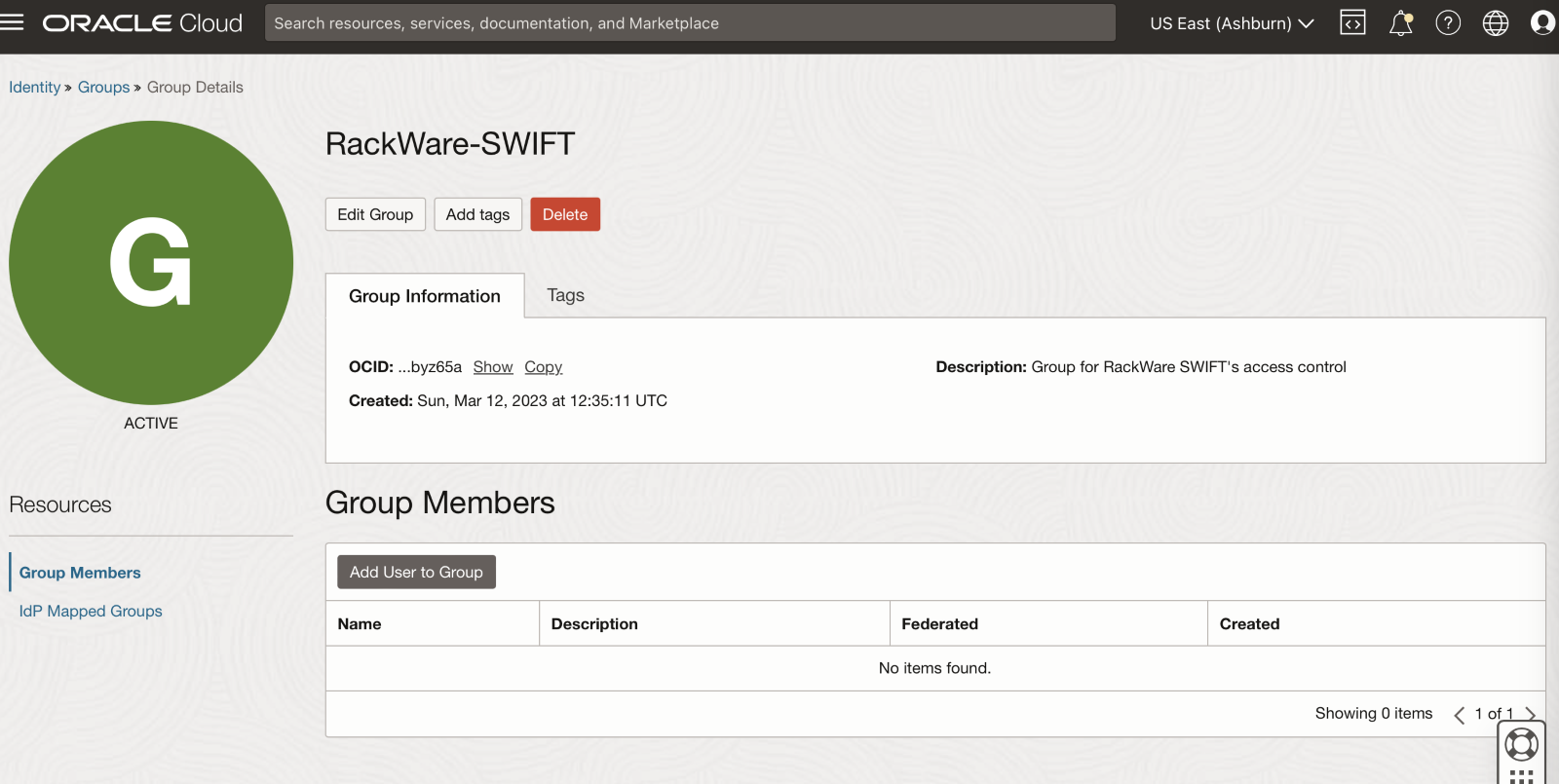Delete the RackWare-SWIFT group

[565, 214]
